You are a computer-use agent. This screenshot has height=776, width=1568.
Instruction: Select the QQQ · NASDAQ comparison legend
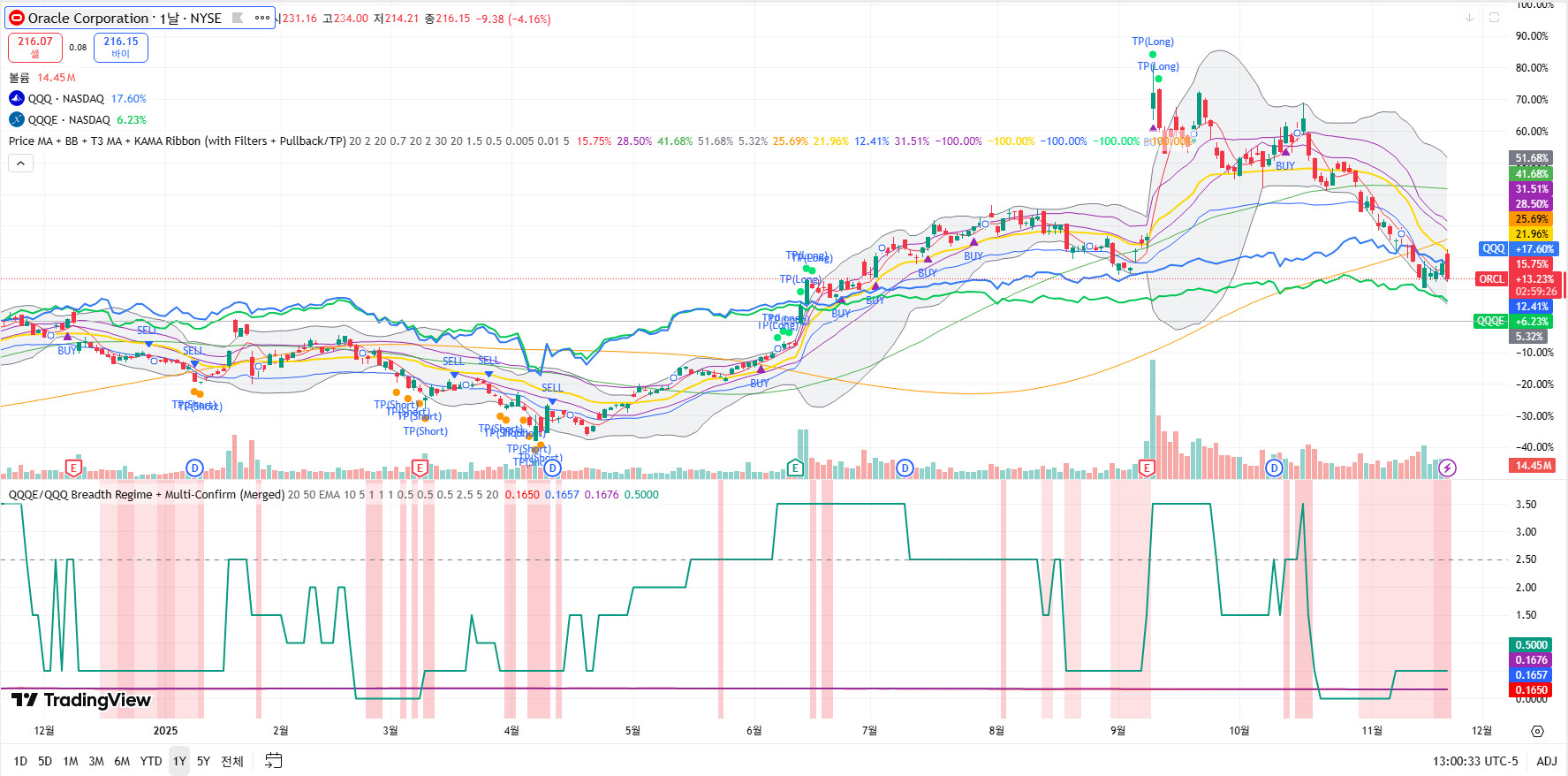66,98
